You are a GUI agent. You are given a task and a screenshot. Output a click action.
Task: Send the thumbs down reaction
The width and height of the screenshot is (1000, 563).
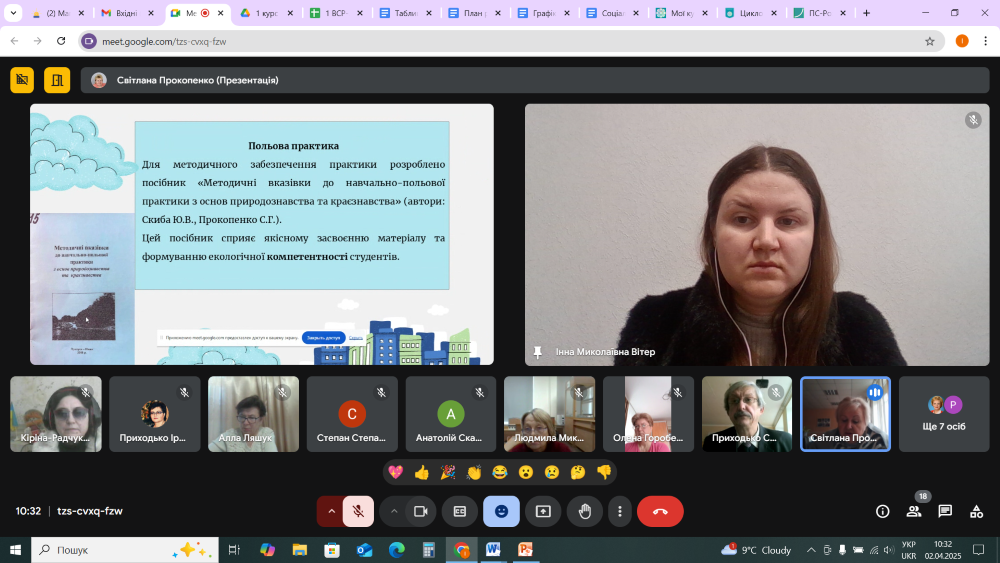click(604, 472)
